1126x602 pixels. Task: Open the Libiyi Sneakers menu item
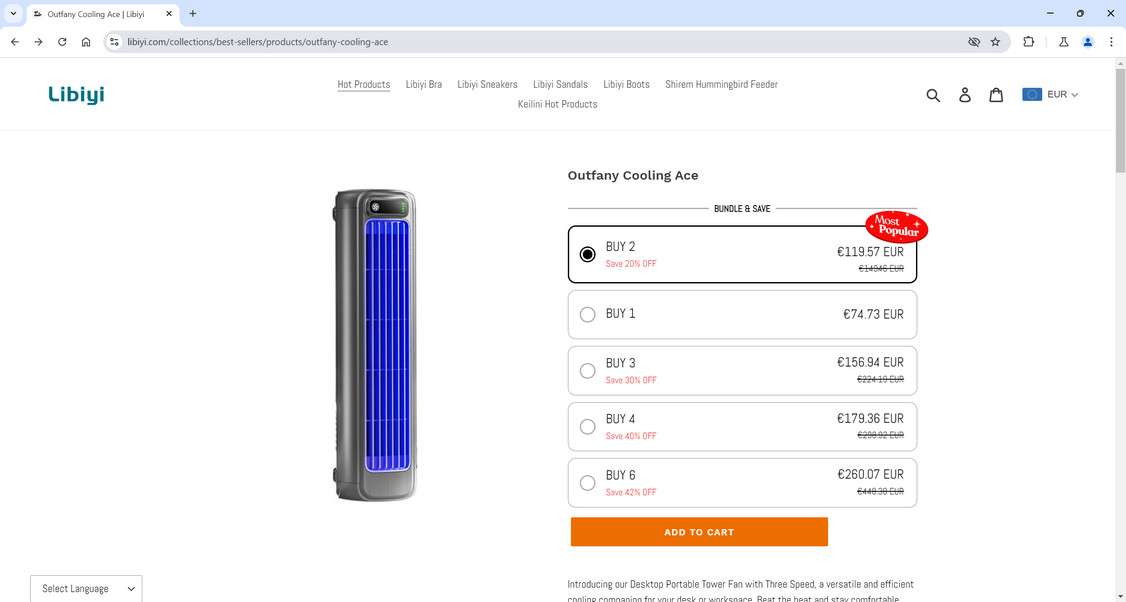(487, 84)
